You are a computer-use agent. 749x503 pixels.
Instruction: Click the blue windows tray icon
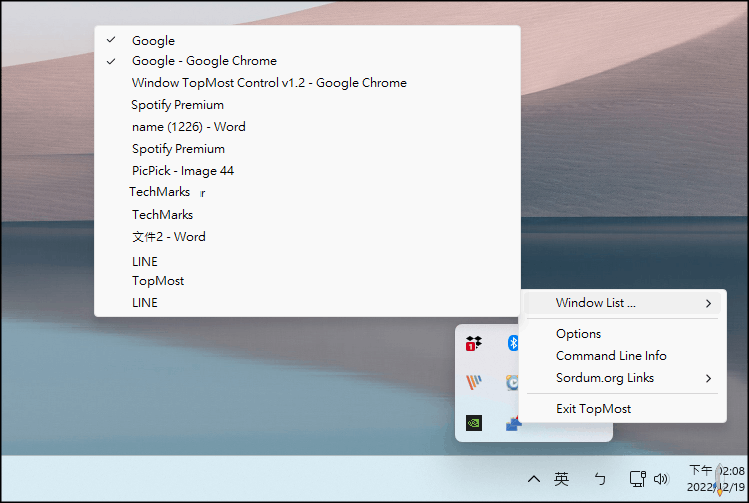click(x=512, y=423)
